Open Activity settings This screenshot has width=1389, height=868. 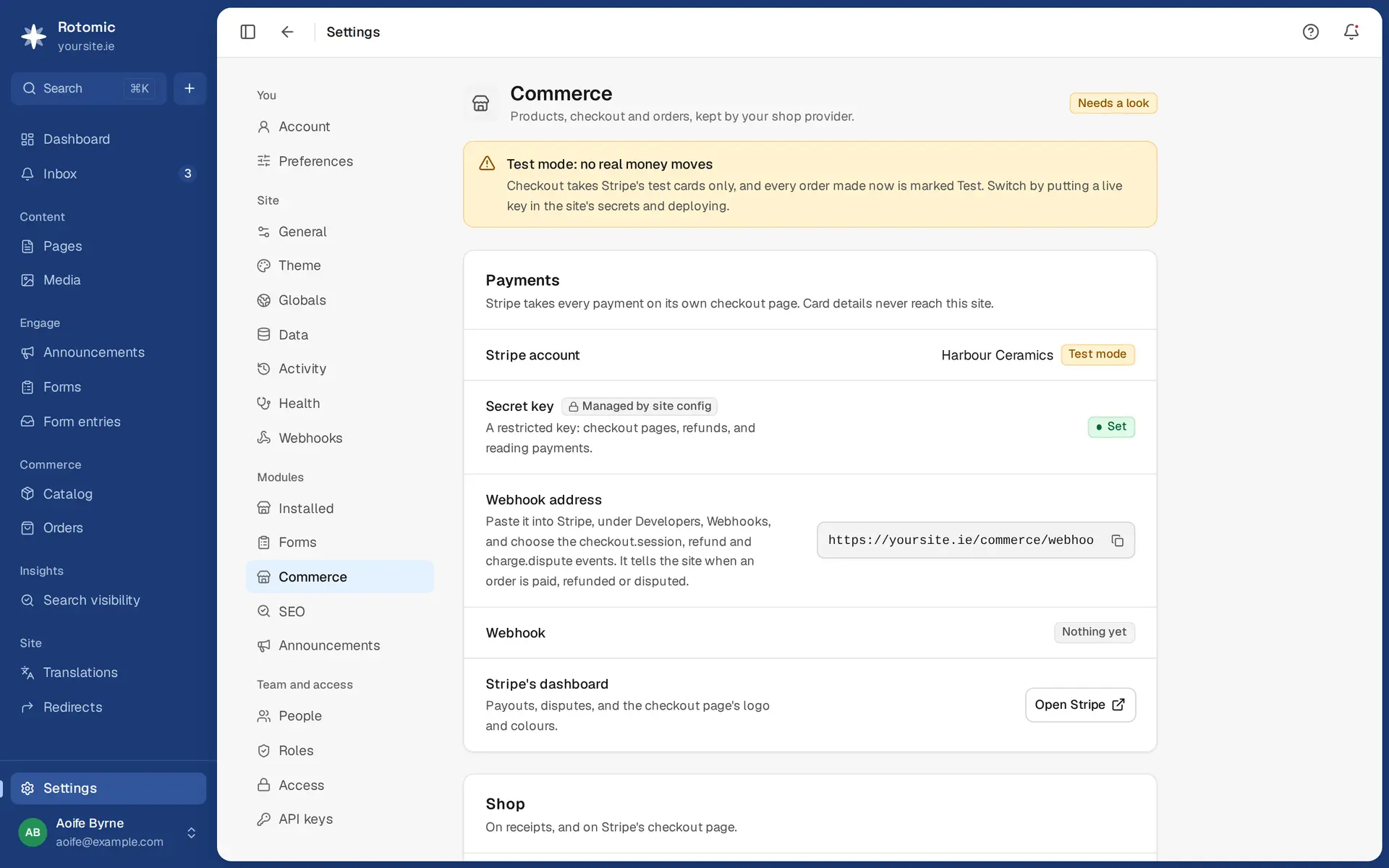pos(340,369)
